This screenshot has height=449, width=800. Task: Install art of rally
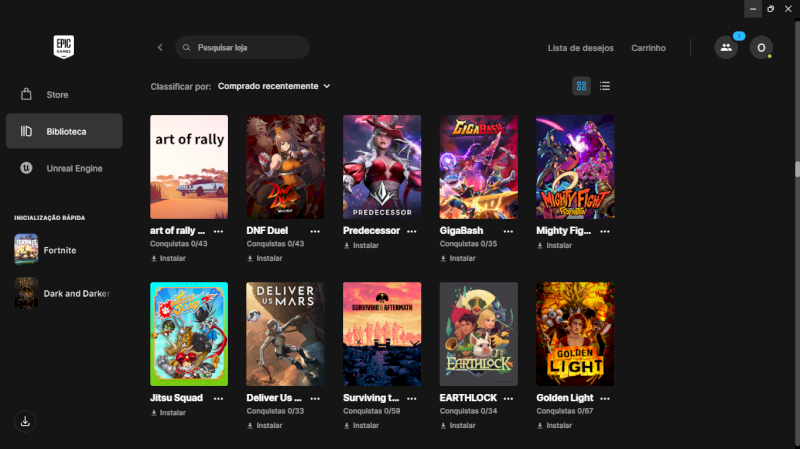(x=168, y=258)
